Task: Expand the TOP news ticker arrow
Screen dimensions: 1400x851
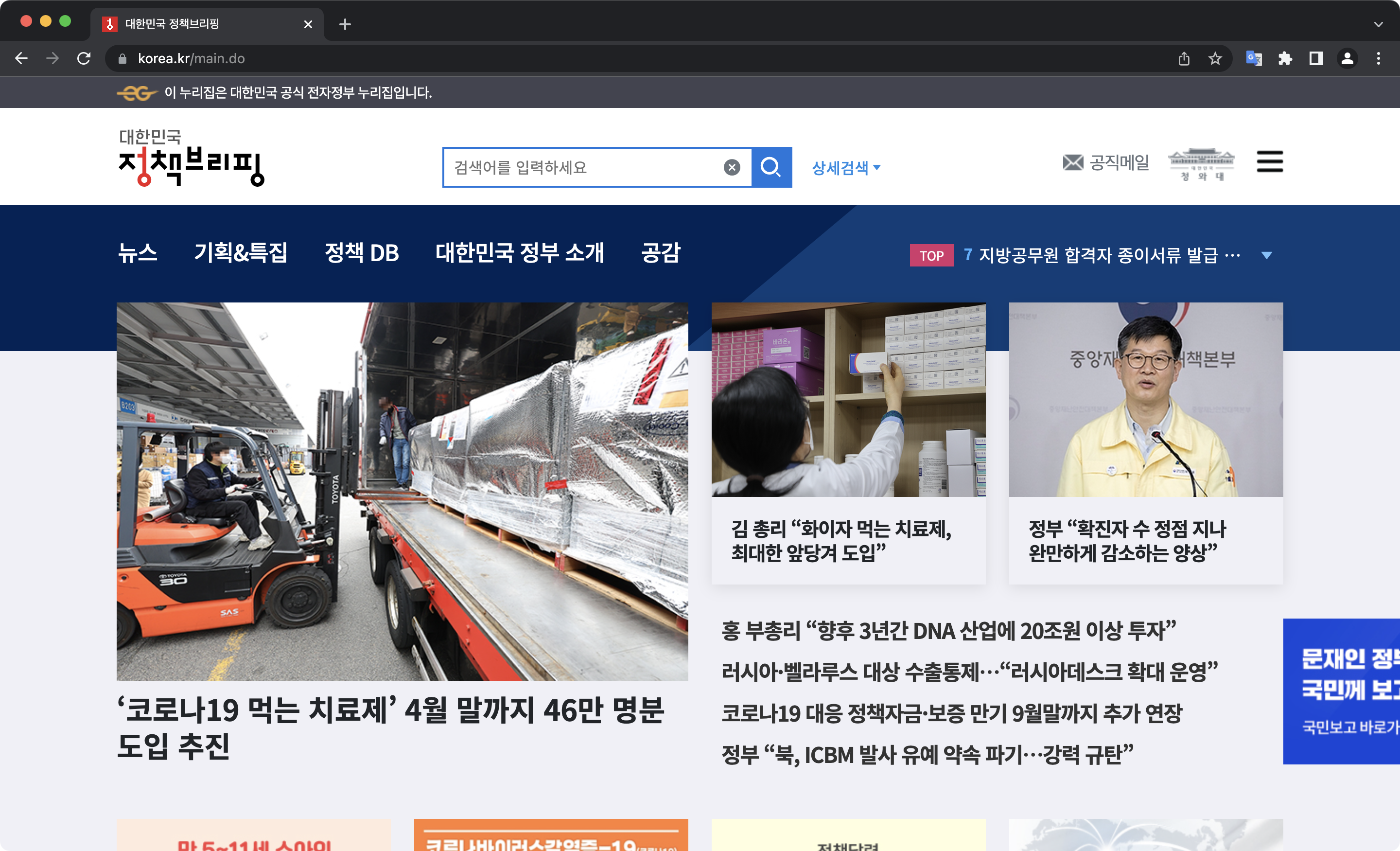Action: point(1267,255)
